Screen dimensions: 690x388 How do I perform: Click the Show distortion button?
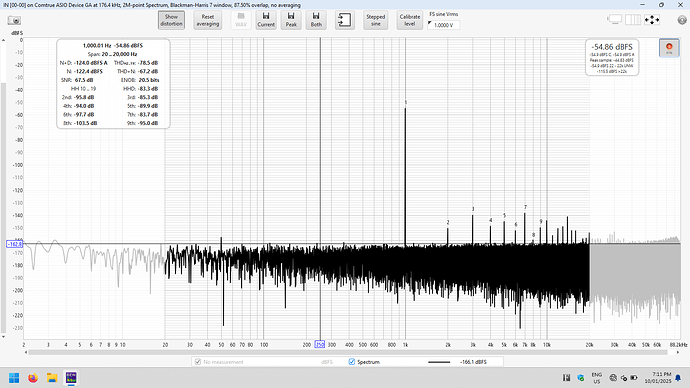[x=171, y=20]
